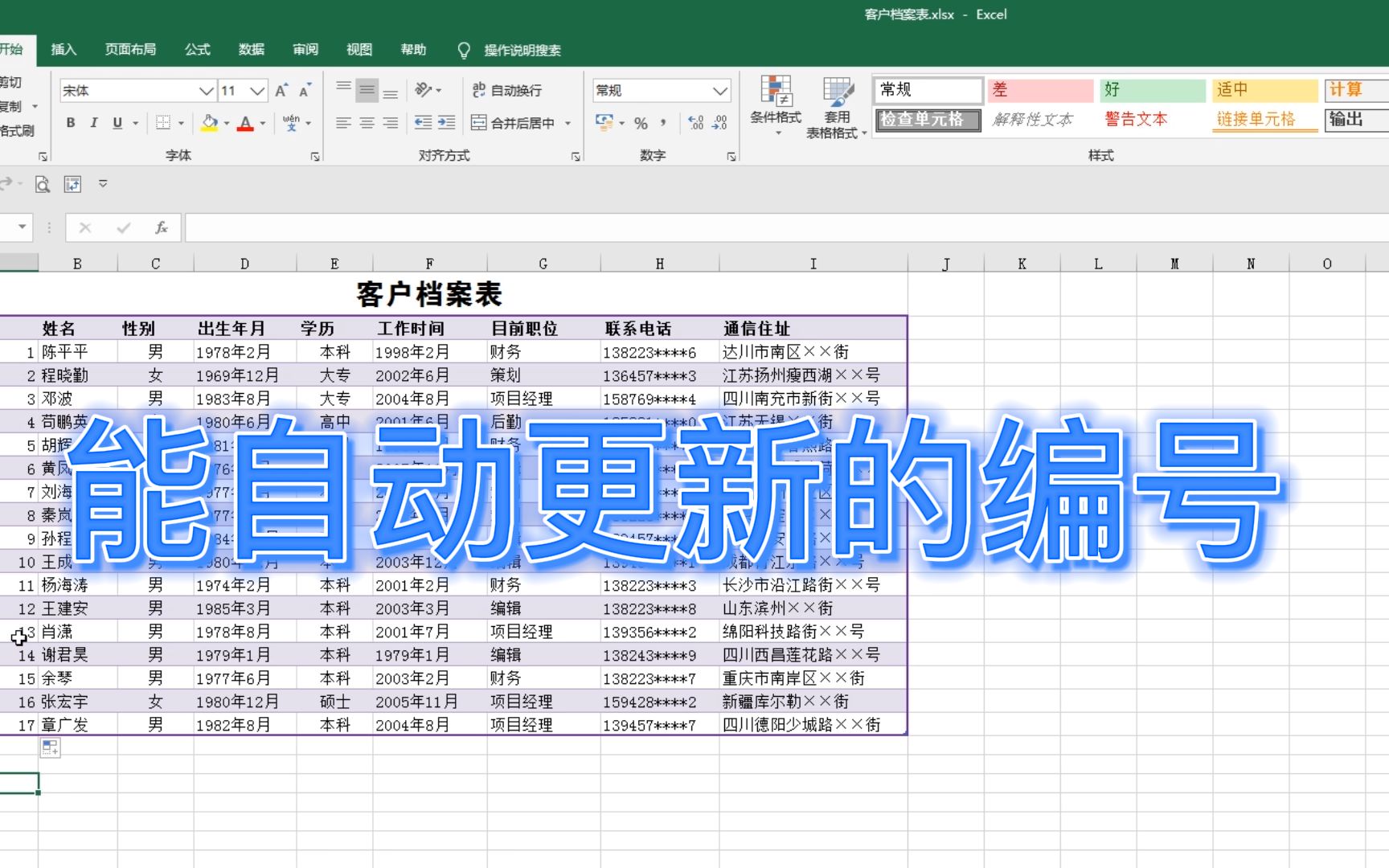Toggle bold formatting
This screenshot has height=868, width=1389.
coord(71,122)
